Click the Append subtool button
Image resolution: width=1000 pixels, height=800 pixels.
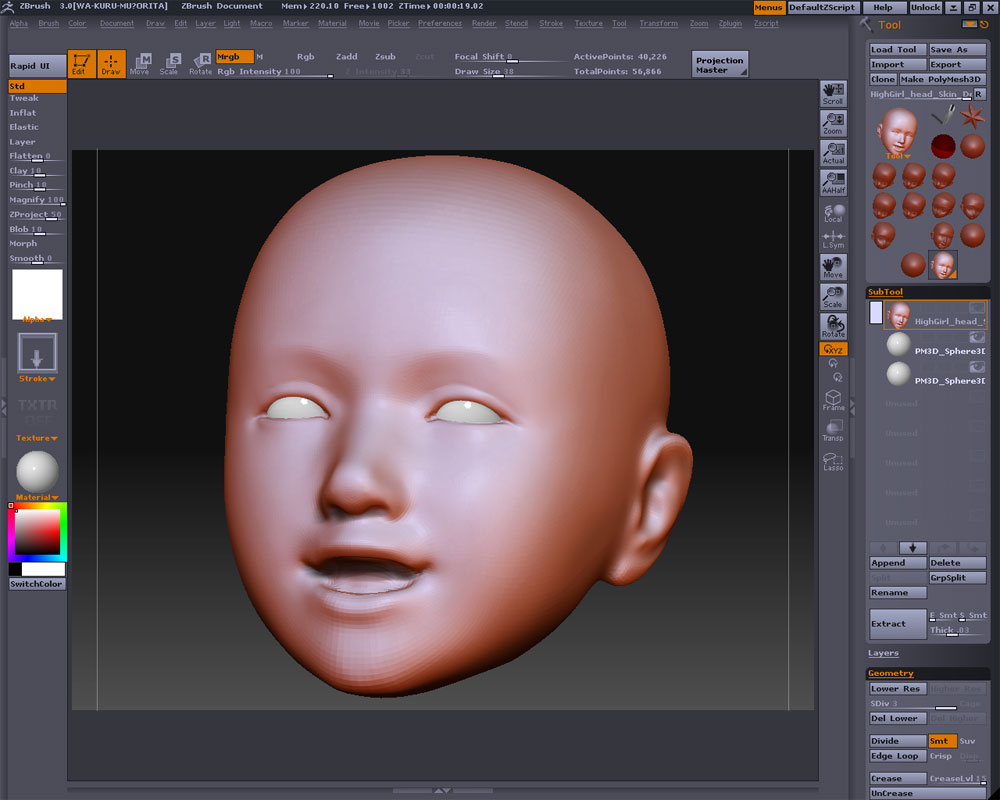[x=897, y=563]
